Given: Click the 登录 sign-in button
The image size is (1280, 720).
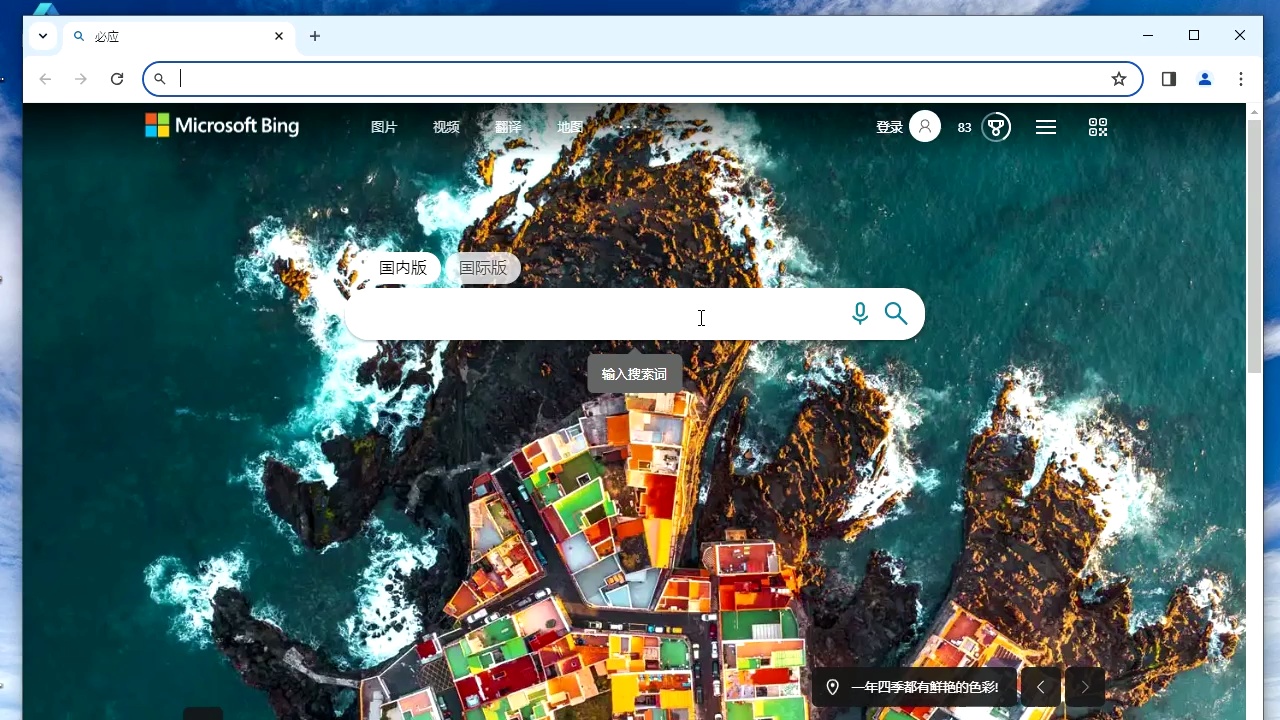Looking at the screenshot, I should pyautogui.click(x=889, y=127).
